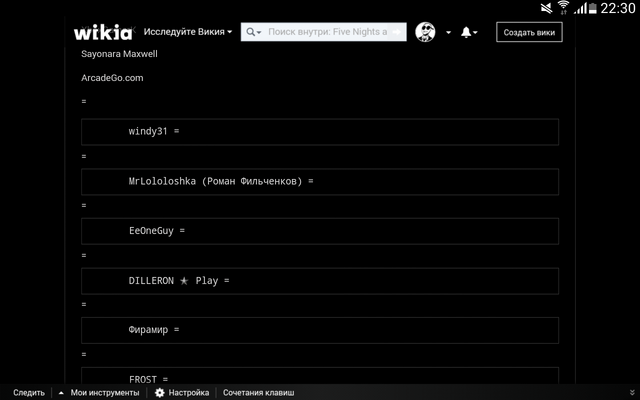
Task: Click the Фирамир = code block
Action: click(x=320, y=330)
